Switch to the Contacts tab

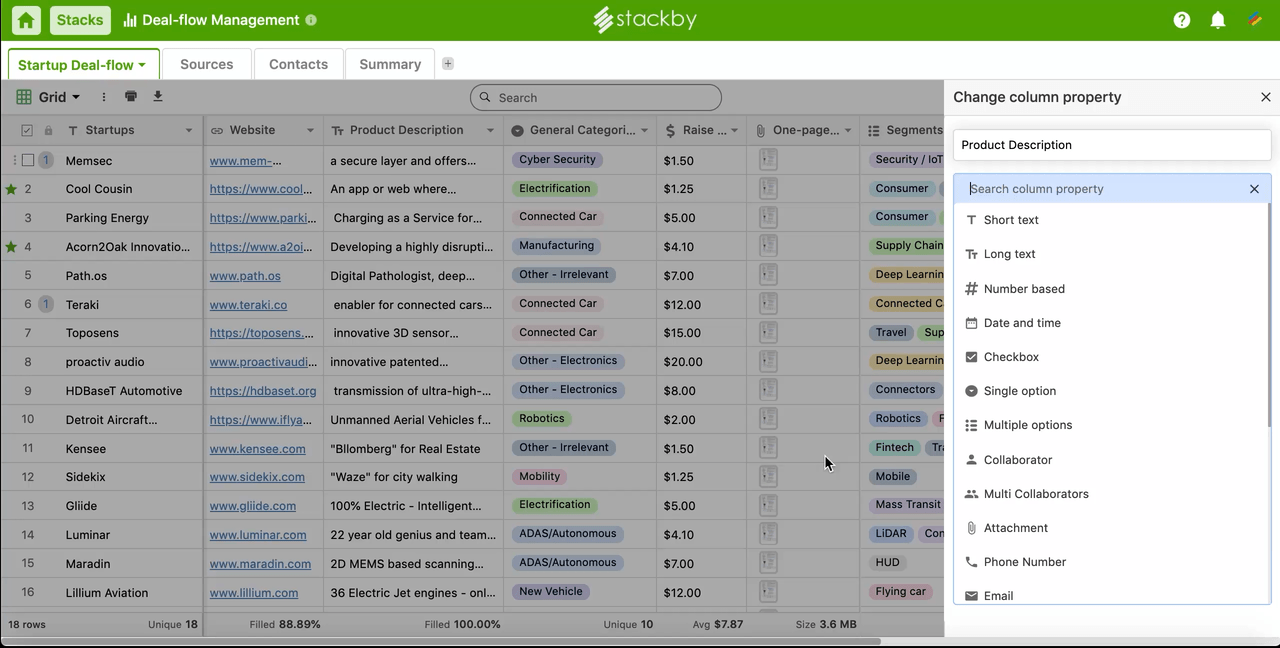(298, 64)
